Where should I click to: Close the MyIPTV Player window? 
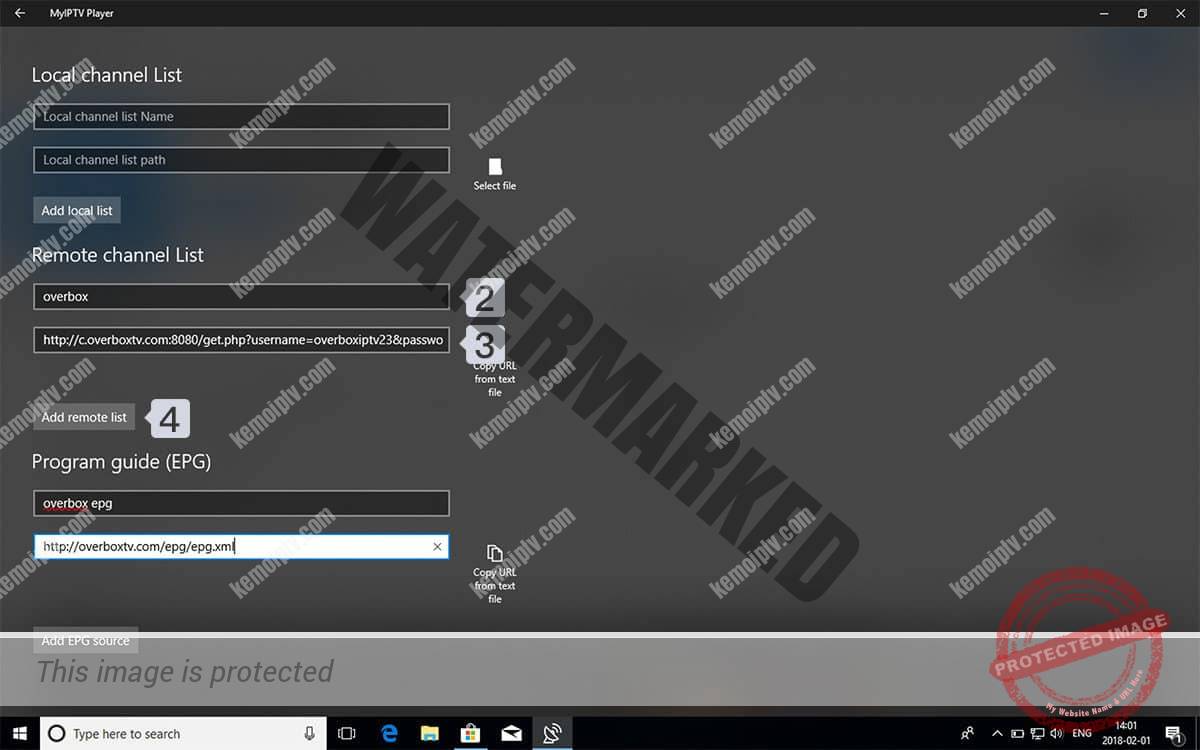(x=1181, y=13)
